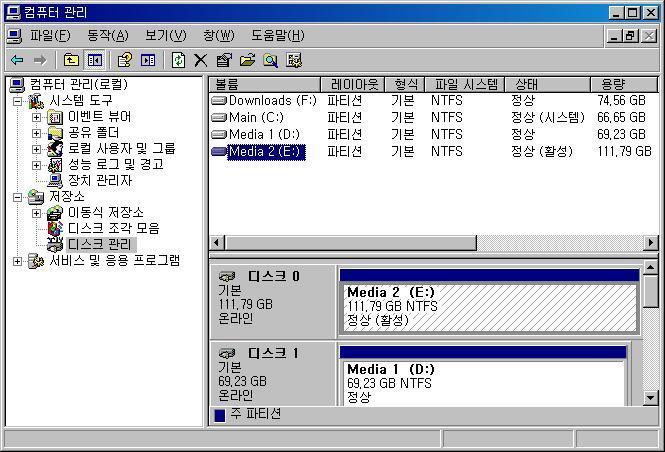The width and height of the screenshot is (665, 452).
Task: Click the action pane icon beside the Help icon
Action: (148, 60)
